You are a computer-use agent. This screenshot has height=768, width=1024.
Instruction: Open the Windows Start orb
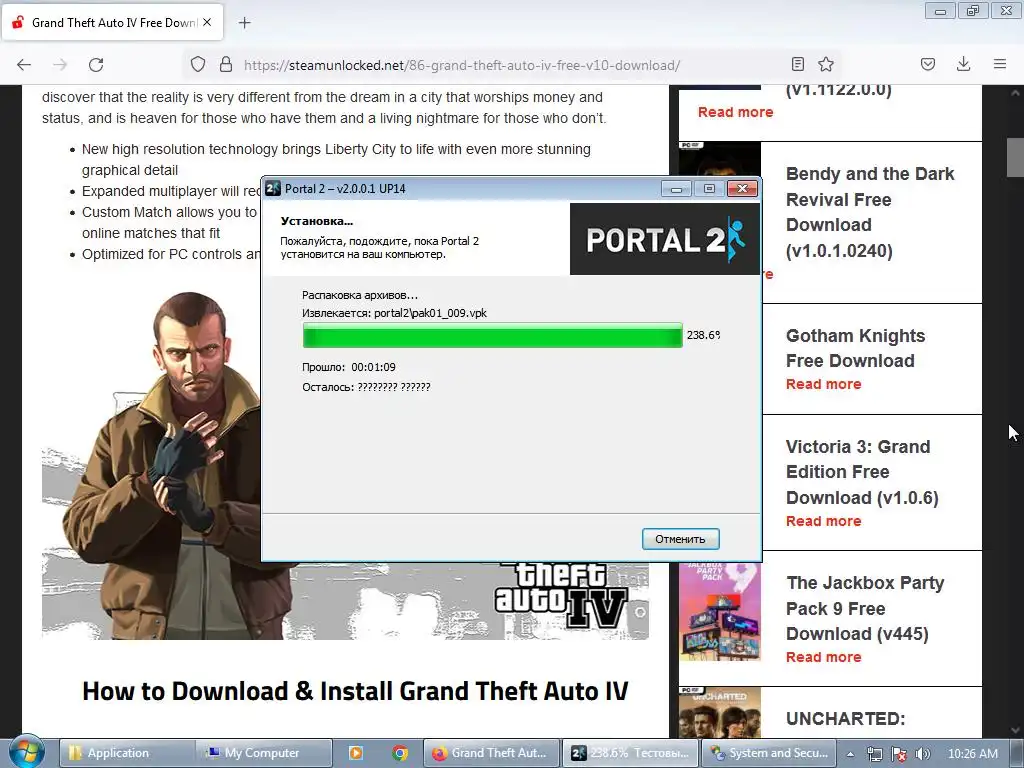coord(27,752)
